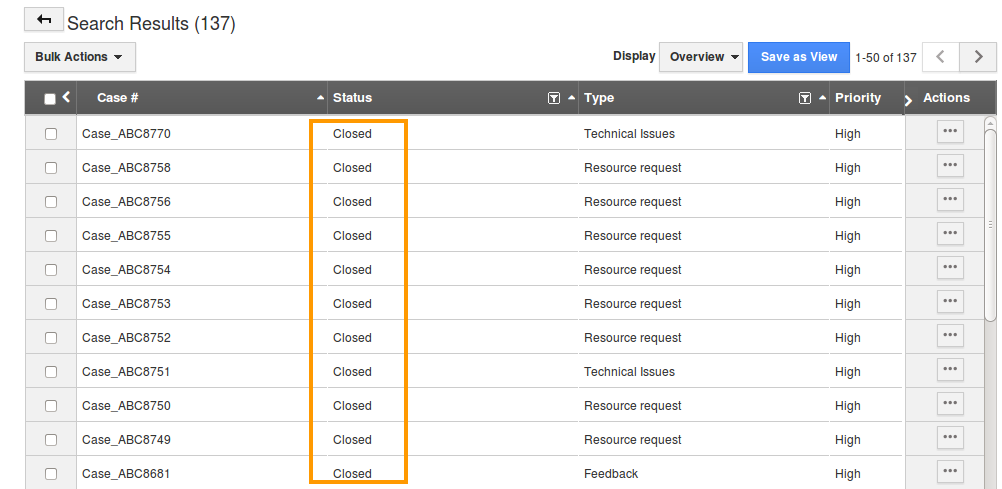Viewport: 1002px width, 489px height.
Task: Click the back arrow beside Search Results
Action: (43, 20)
